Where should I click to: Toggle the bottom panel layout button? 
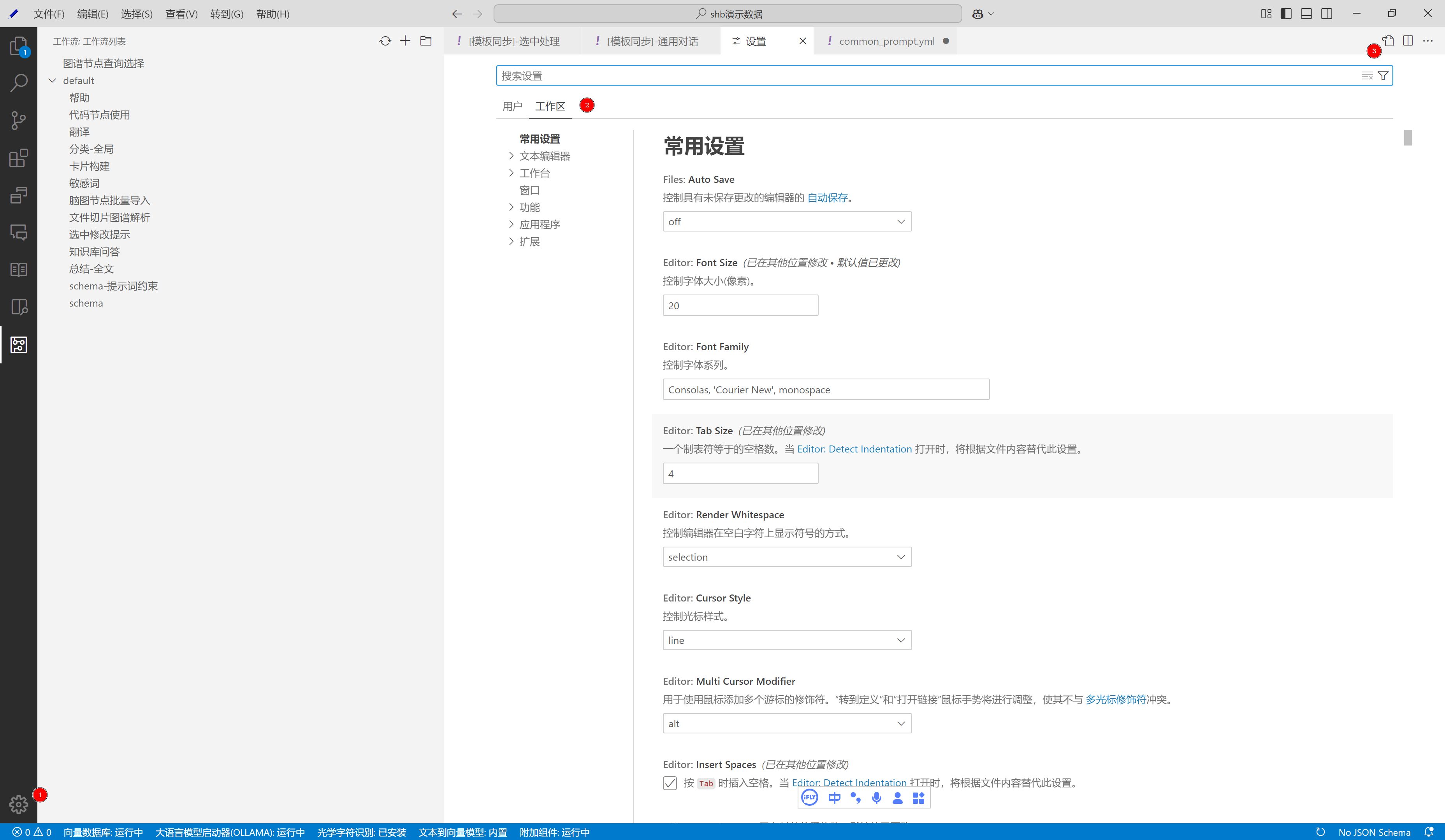[1306, 14]
